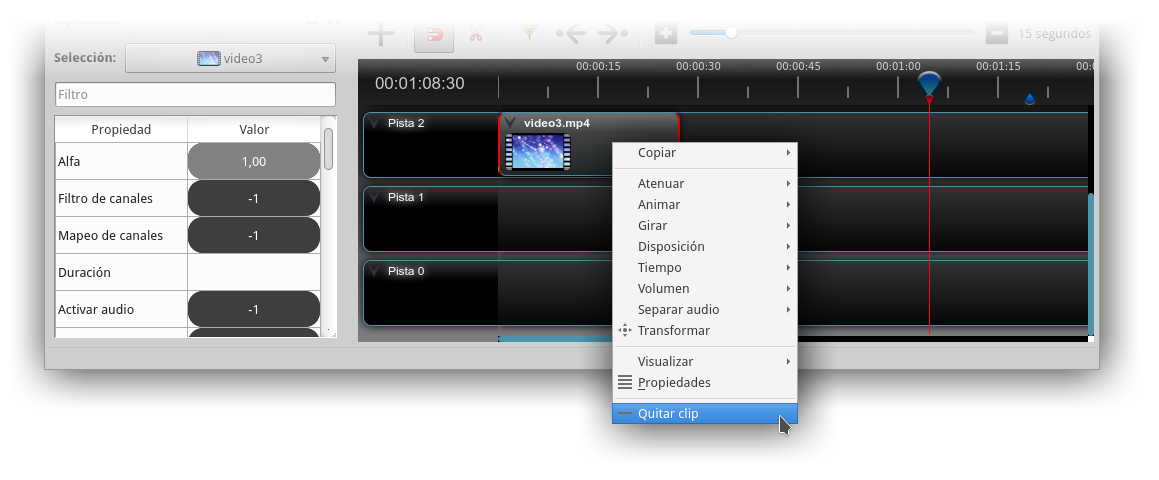Viewport: 1159px width, 480px height.
Task: Click the 00:01:08:30 timecode display
Action: (x=419, y=84)
